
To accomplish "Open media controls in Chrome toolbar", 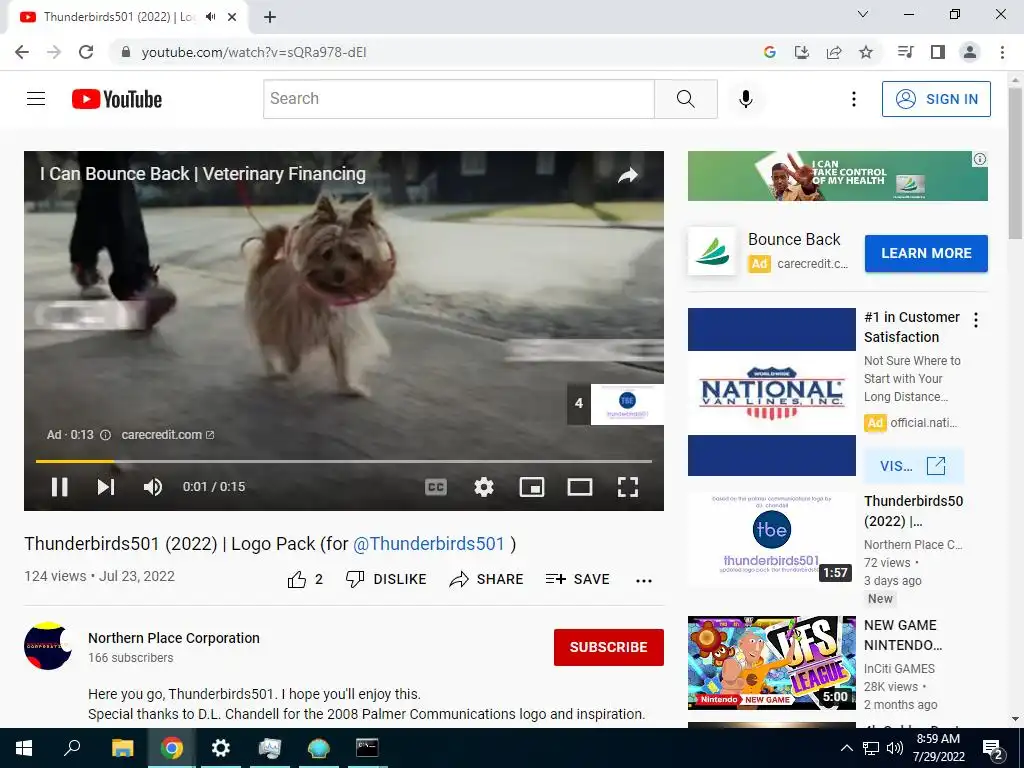I will [x=905, y=52].
